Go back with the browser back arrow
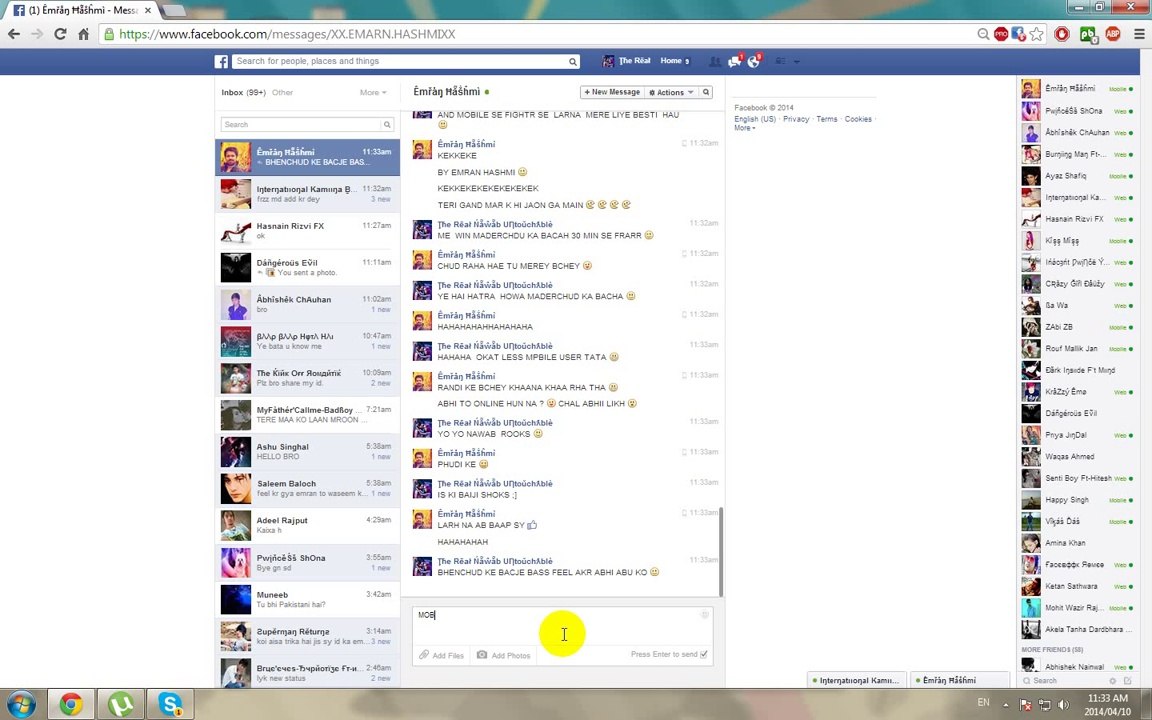The height and width of the screenshot is (720, 1152). coord(13,34)
